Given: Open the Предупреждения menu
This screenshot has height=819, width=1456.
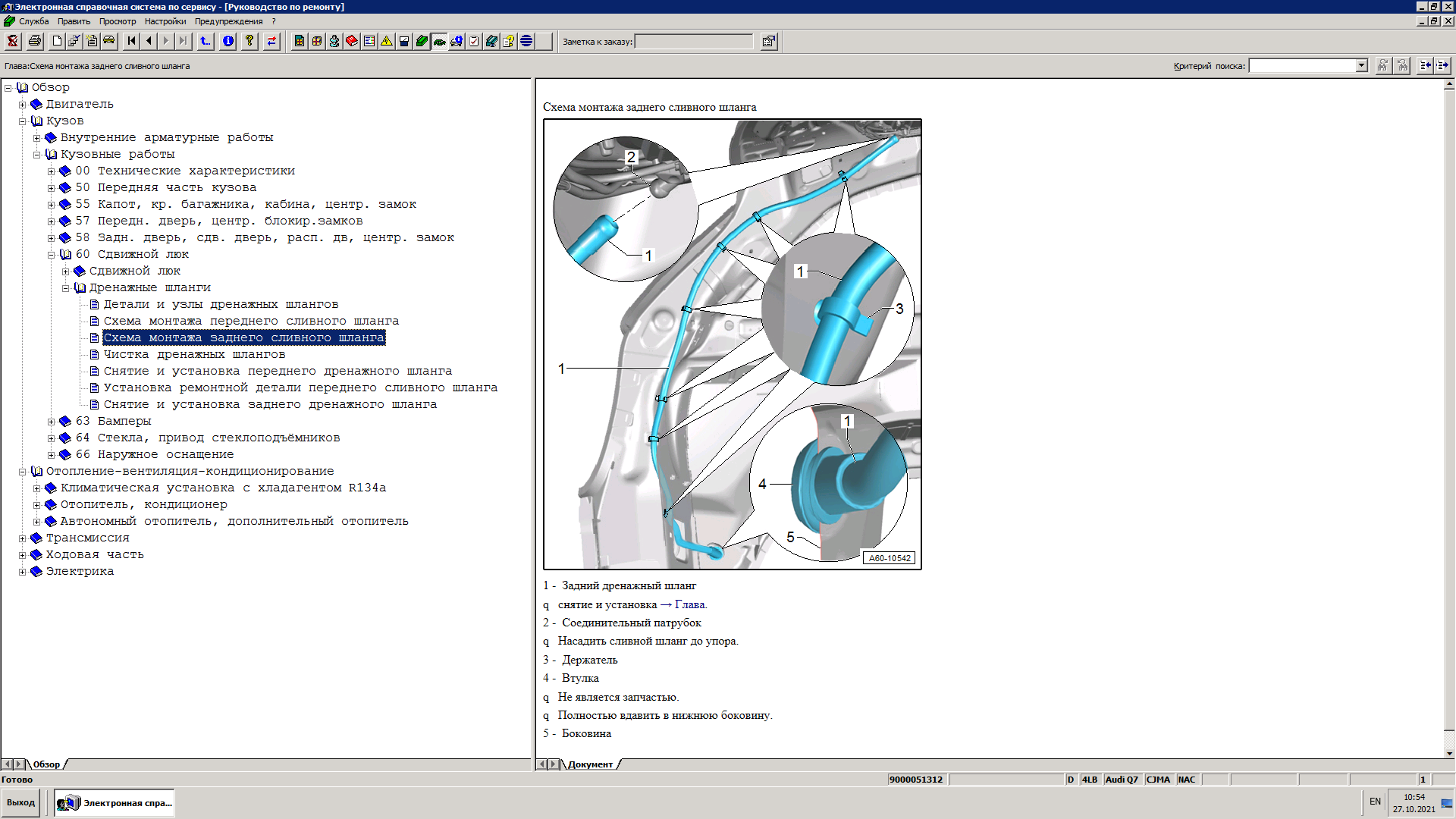Looking at the screenshot, I should 228,21.
